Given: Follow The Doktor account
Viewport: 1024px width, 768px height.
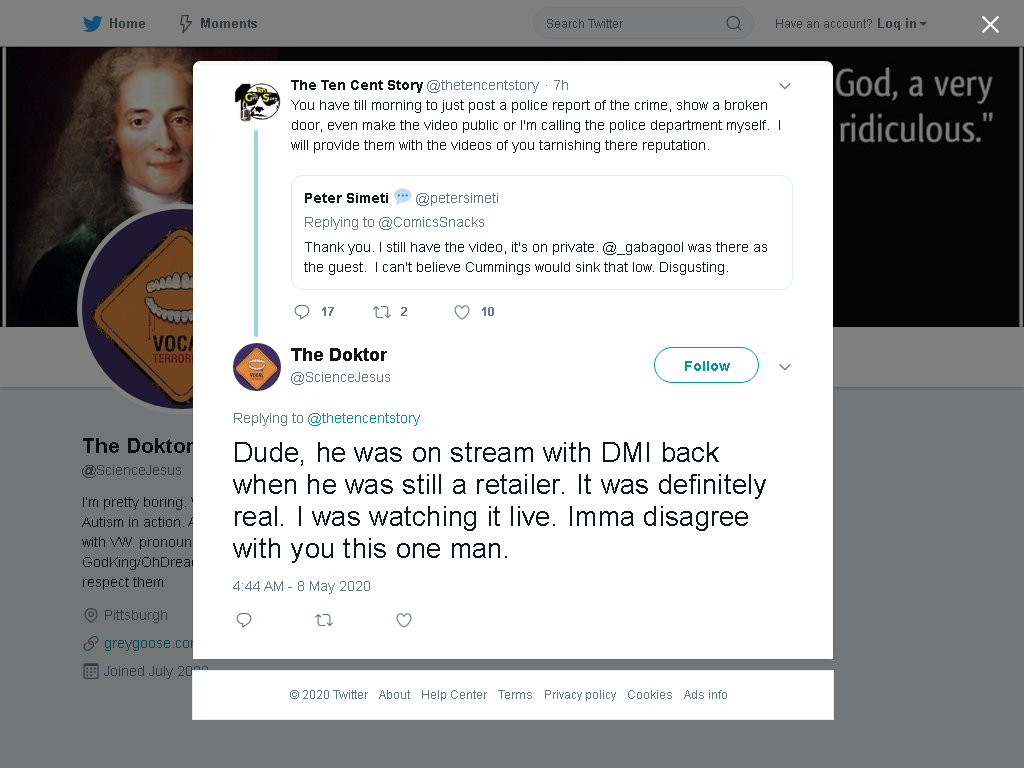Looking at the screenshot, I should click(x=706, y=365).
